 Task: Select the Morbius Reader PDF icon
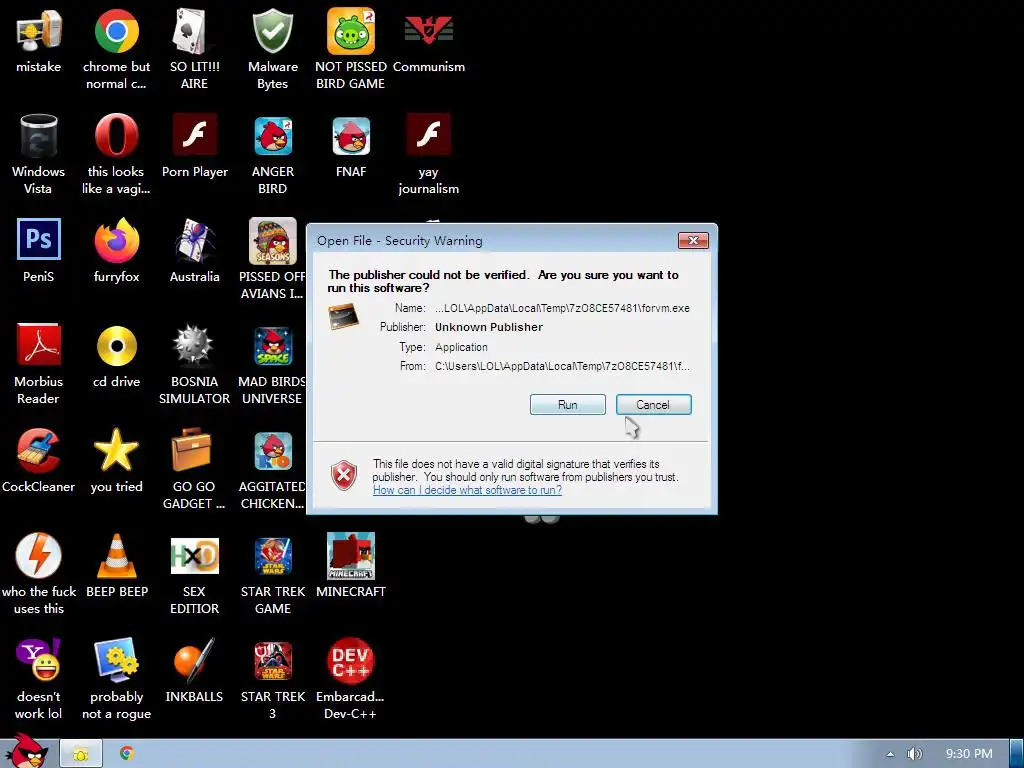pos(39,345)
